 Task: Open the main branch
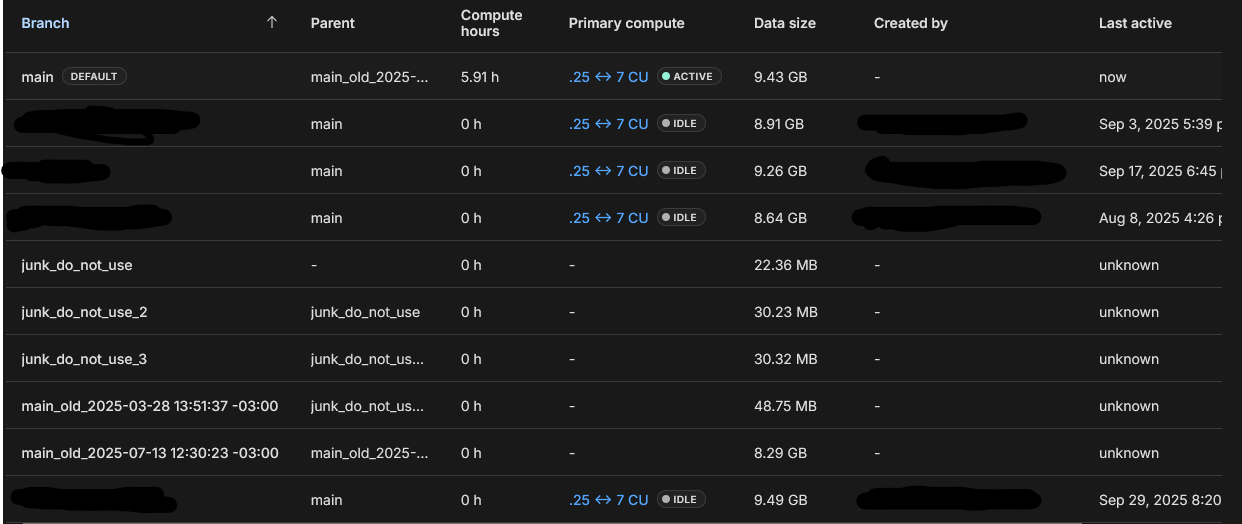point(37,77)
